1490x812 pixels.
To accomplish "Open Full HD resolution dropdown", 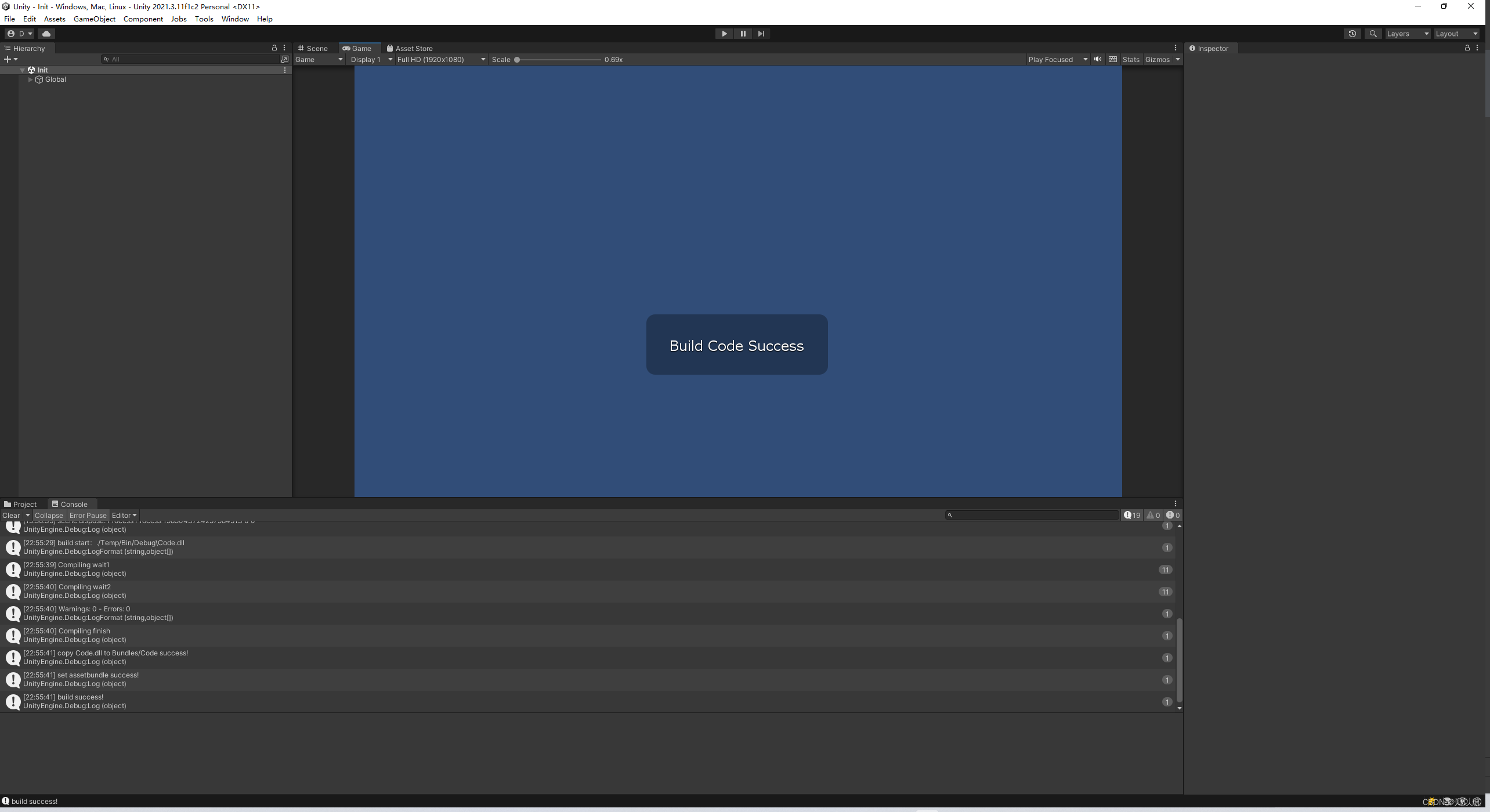I will point(441,59).
